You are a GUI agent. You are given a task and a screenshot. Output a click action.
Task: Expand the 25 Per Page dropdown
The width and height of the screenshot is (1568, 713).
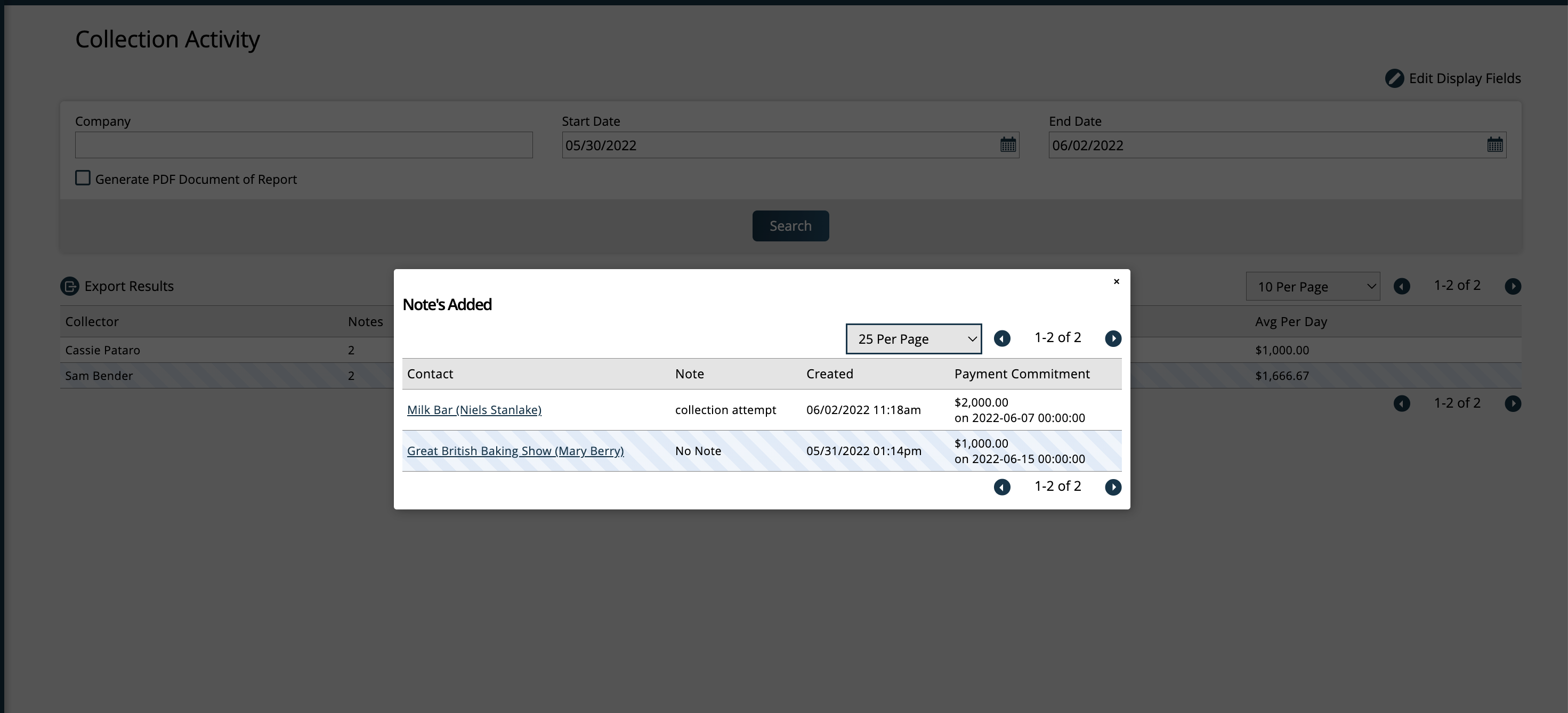(913, 339)
